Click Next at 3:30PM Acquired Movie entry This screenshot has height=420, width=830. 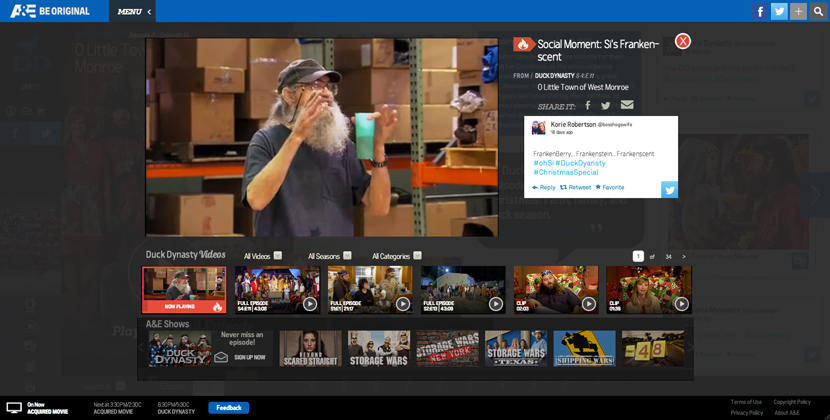point(118,408)
